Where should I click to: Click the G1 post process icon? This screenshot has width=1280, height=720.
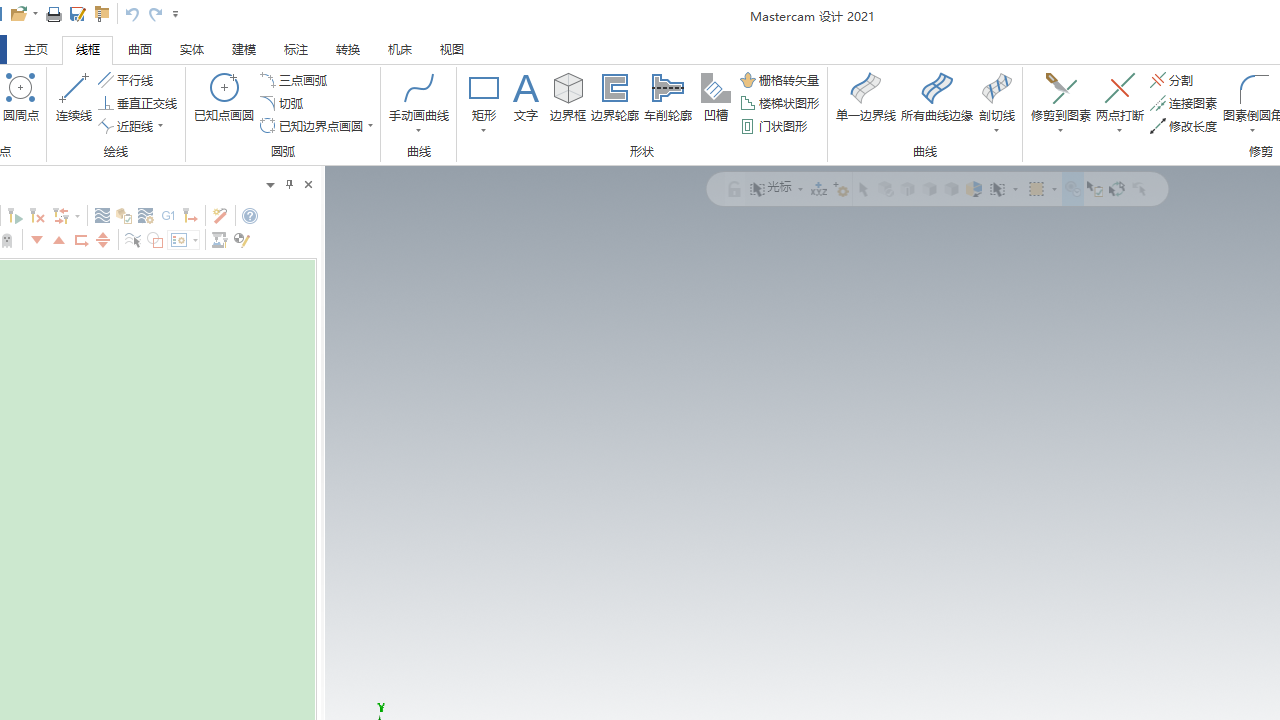(168, 216)
